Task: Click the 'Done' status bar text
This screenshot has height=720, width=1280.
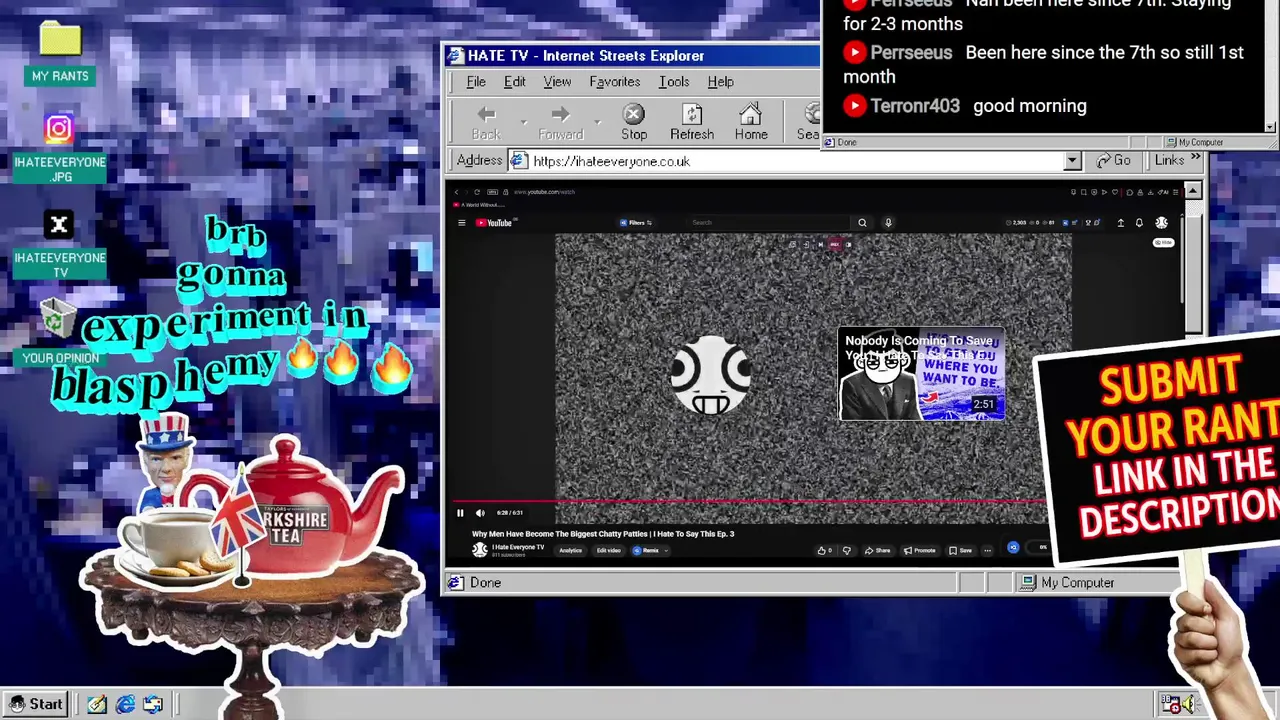Action: pyautogui.click(x=485, y=583)
